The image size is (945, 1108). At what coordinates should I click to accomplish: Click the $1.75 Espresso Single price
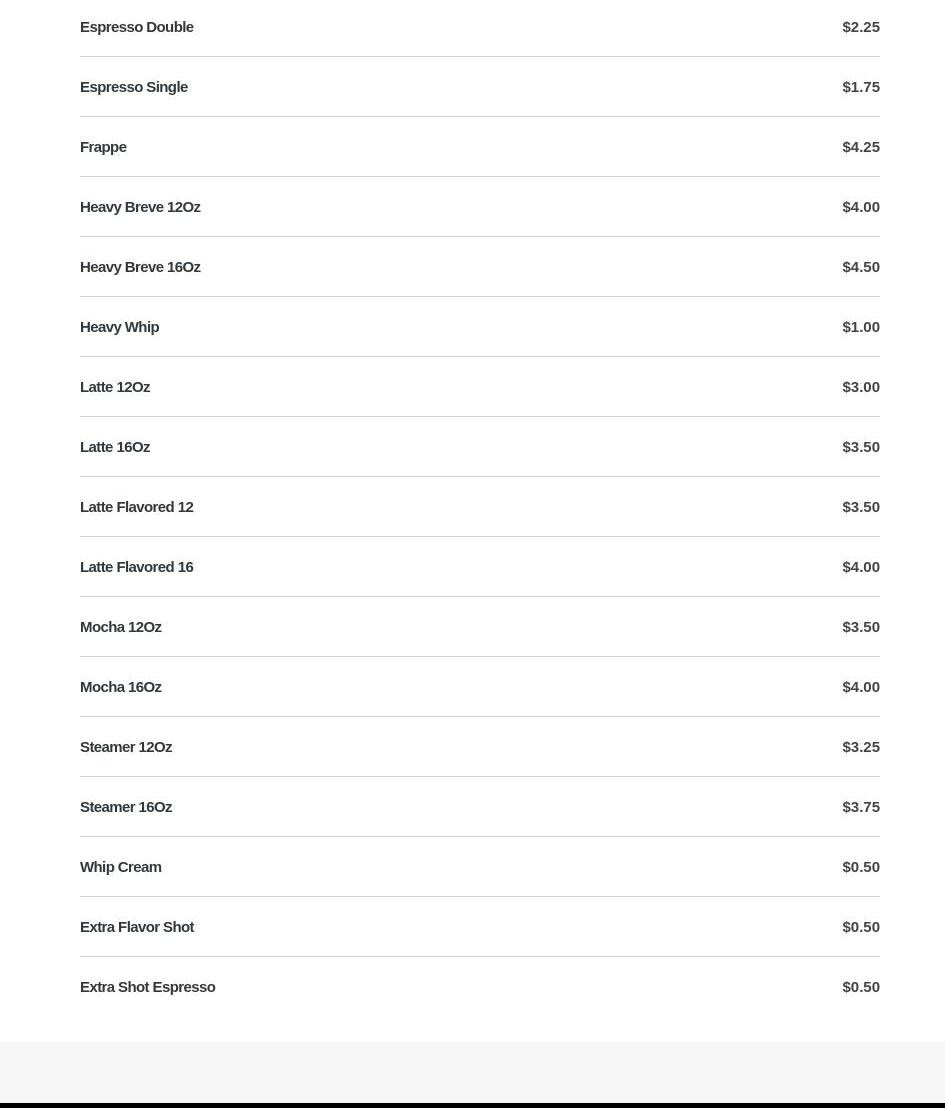coord(861,87)
